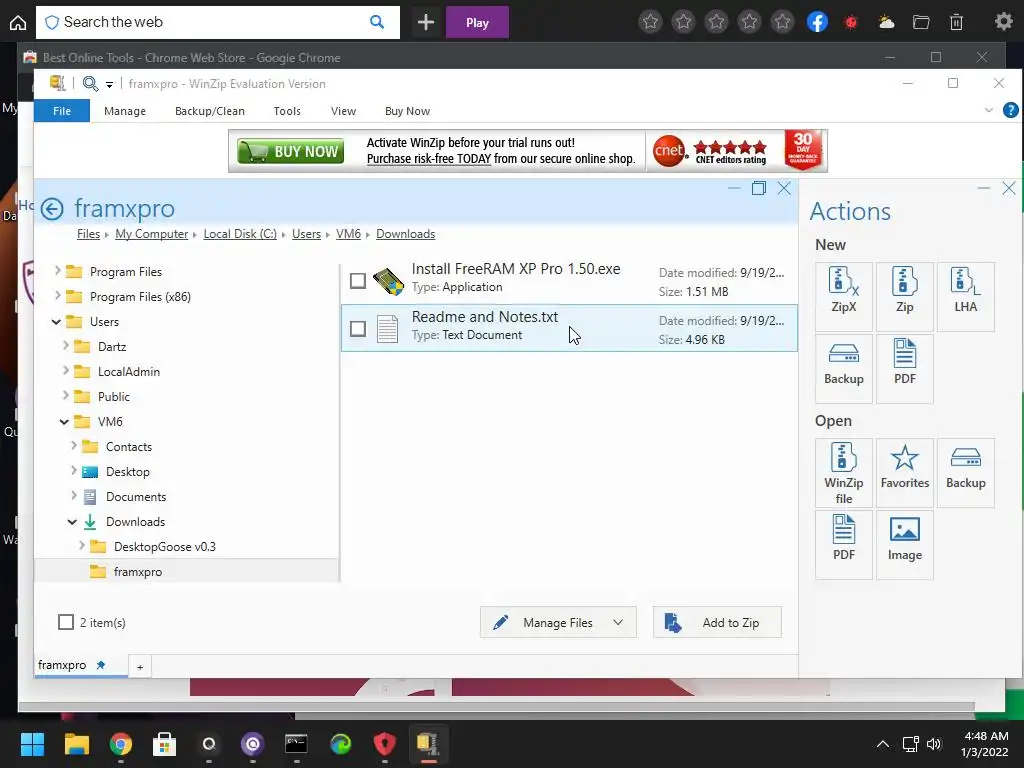Click the search magnifier in WinZip title bar
The height and width of the screenshot is (768, 1024).
pyautogui.click(x=90, y=84)
